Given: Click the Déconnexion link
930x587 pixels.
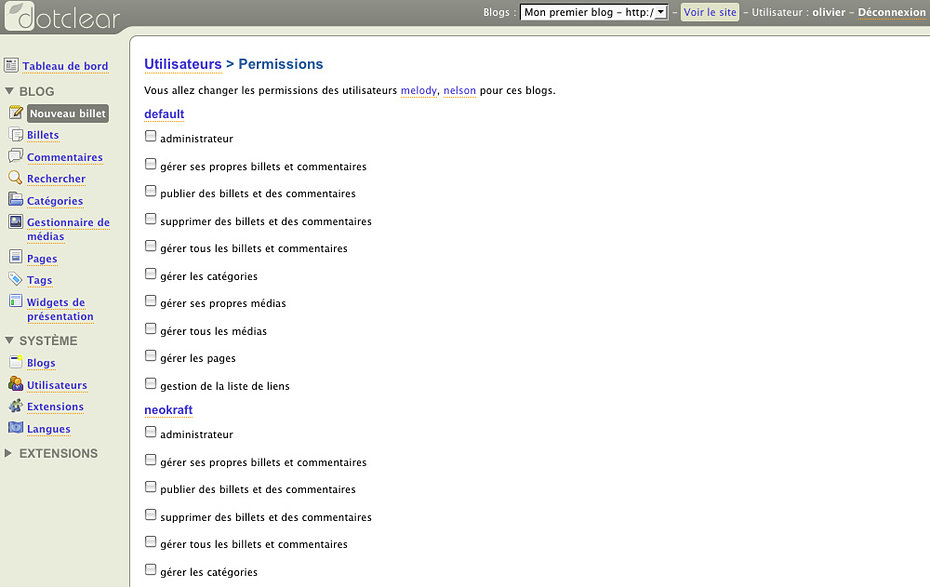Looking at the screenshot, I should coord(892,13).
